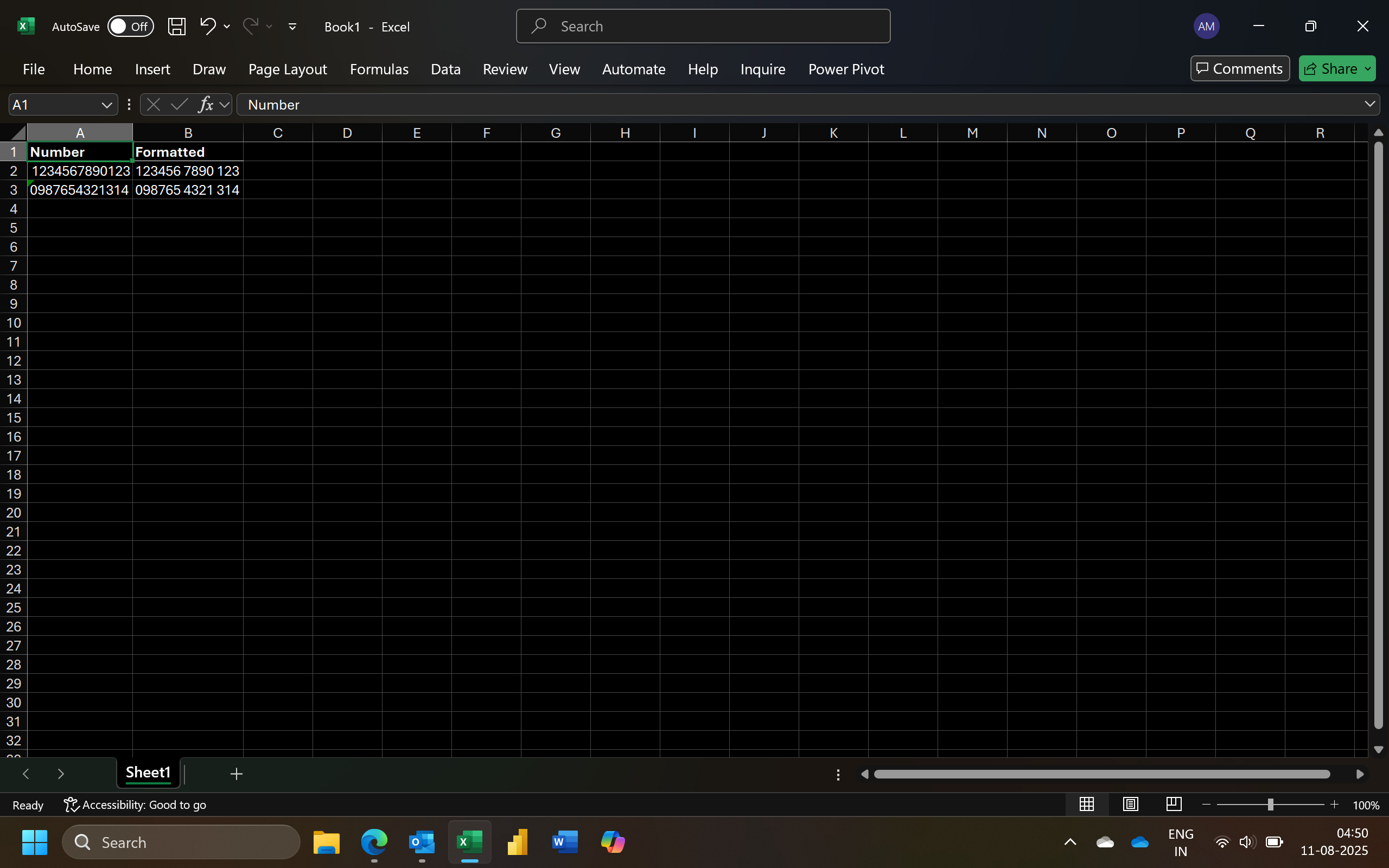Image resolution: width=1389 pixels, height=868 pixels.
Task: Switch to the Insert tab
Action: pyautogui.click(x=152, y=69)
